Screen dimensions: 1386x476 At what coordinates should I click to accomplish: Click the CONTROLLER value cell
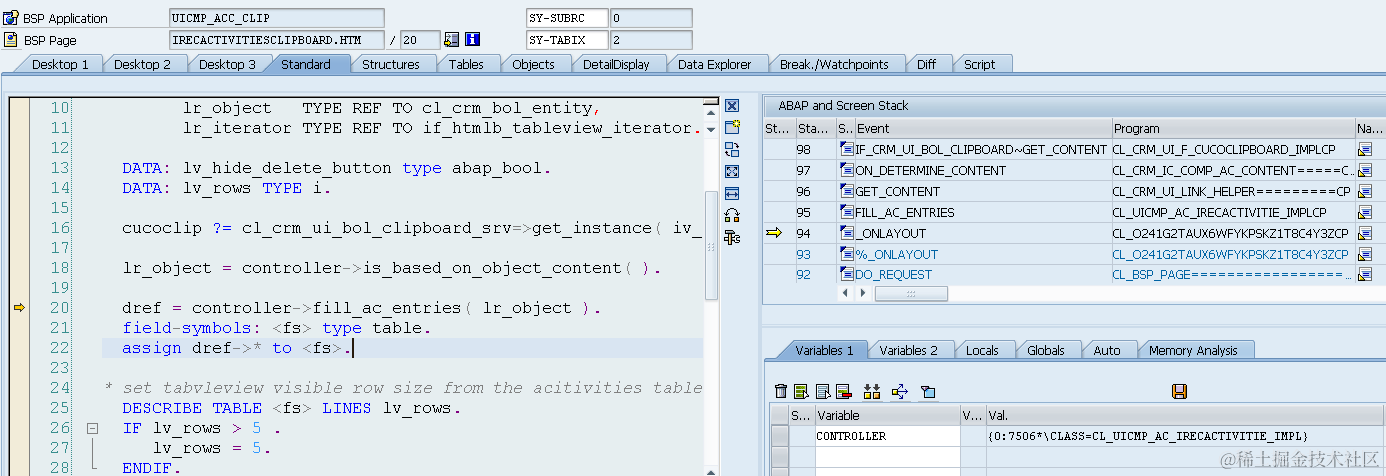pos(1185,436)
